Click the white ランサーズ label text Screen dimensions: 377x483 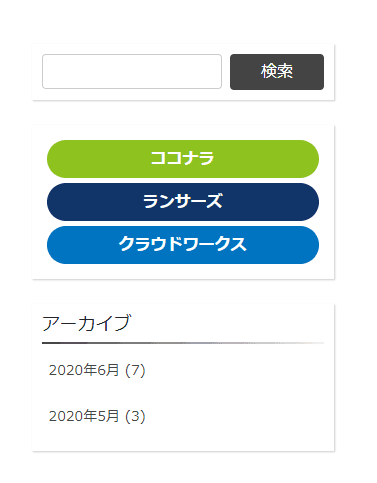click(x=182, y=201)
